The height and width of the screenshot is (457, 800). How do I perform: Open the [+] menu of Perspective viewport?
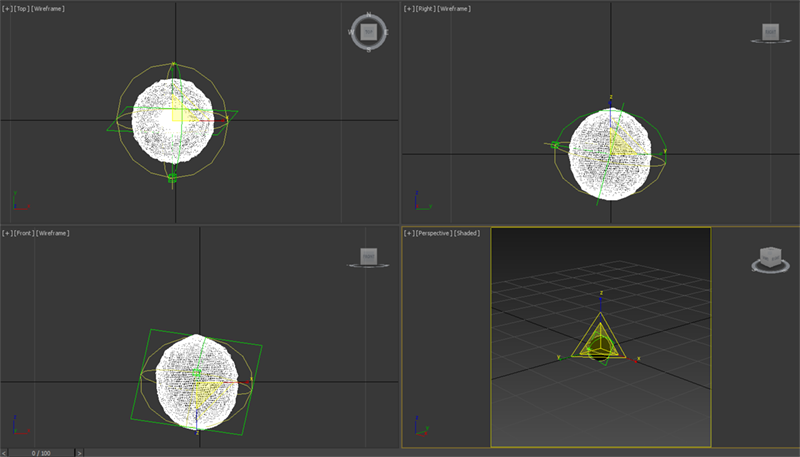coord(408,233)
